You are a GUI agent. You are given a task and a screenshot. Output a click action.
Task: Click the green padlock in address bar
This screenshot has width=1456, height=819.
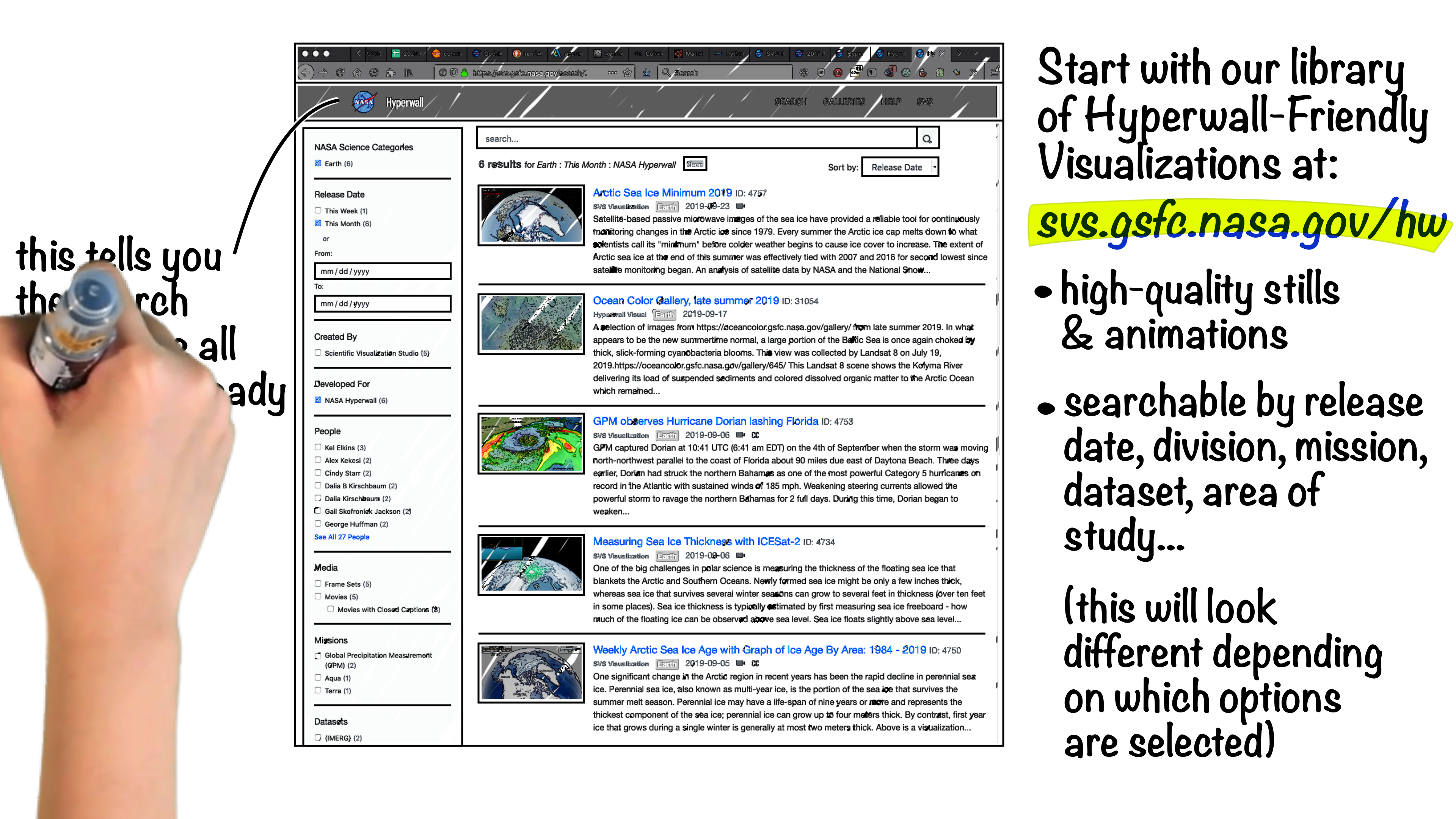(464, 72)
